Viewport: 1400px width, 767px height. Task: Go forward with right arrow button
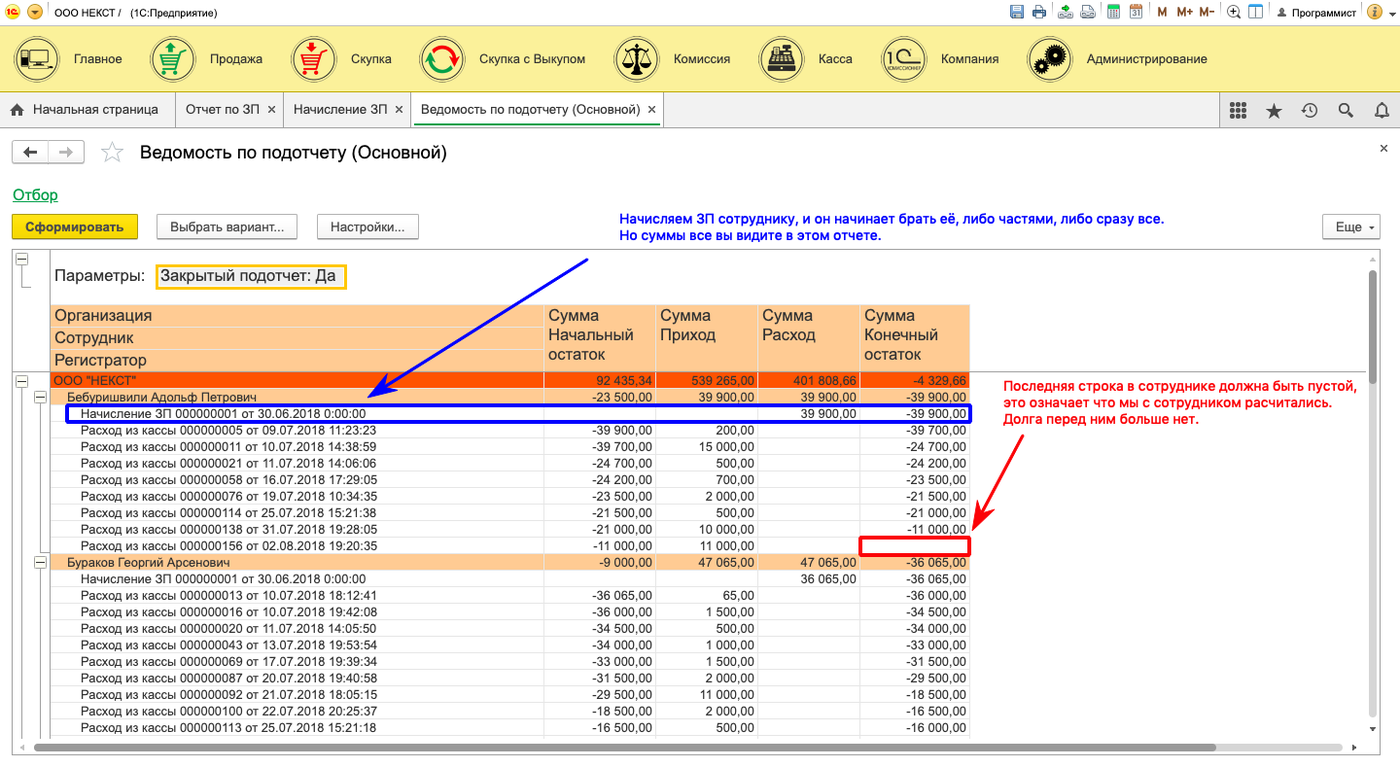tap(66, 152)
